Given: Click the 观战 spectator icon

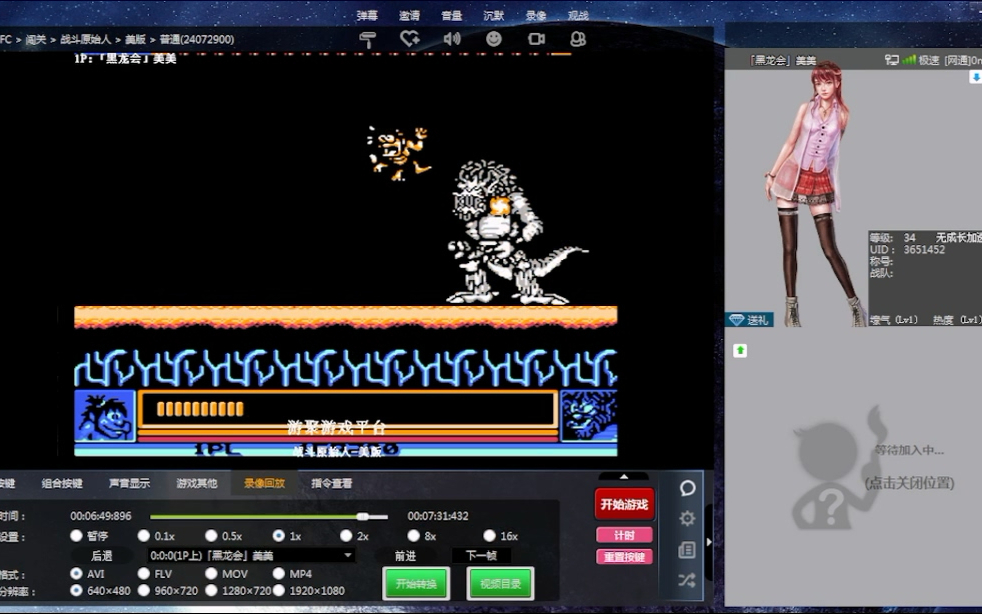Looking at the screenshot, I should (x=578, y=39).
